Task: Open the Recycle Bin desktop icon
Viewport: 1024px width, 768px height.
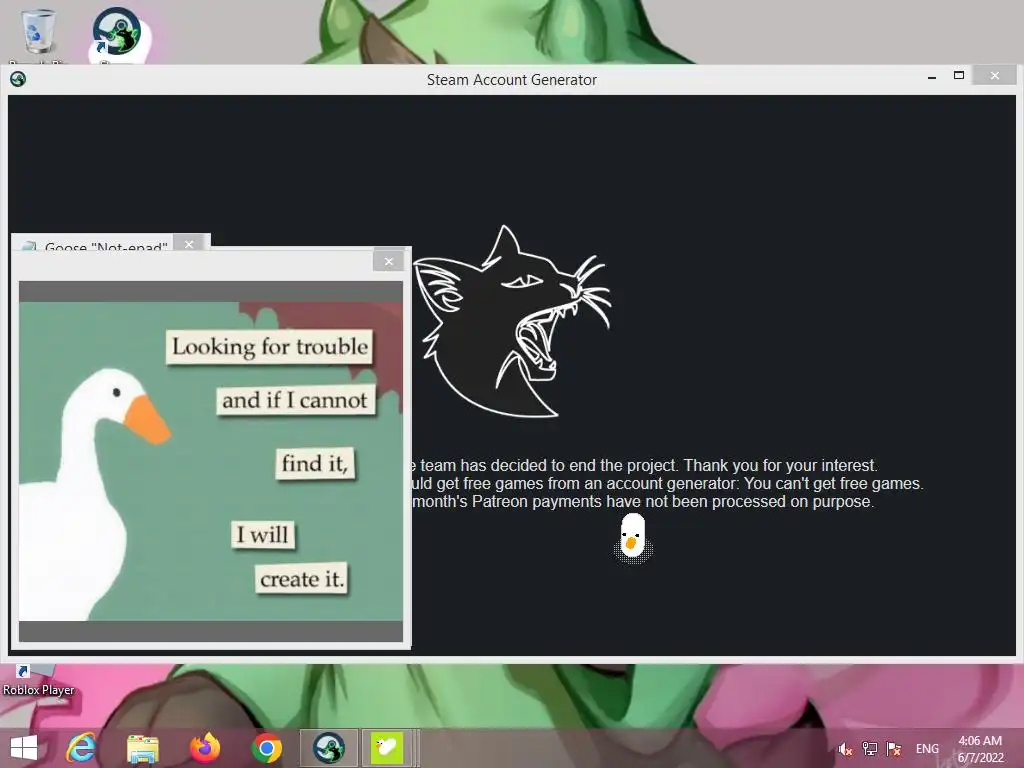Action: [38, 31]
